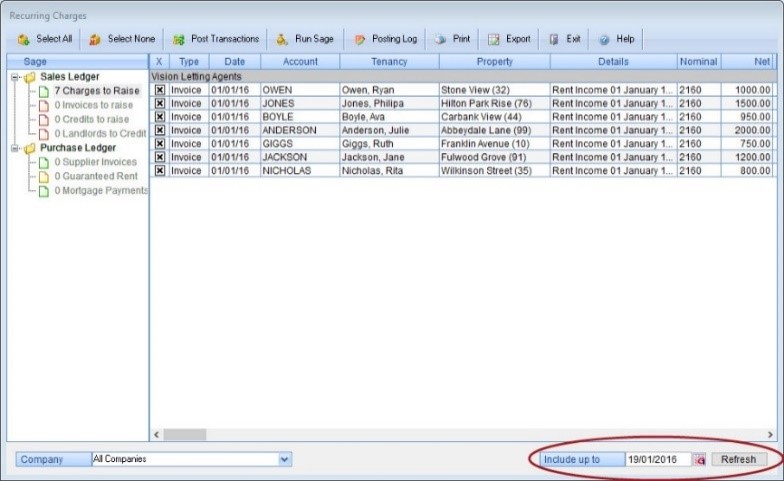This screenshot has height=481, width=784.
Task: Click the Exit door icon
Action: (x=554, y=40)
